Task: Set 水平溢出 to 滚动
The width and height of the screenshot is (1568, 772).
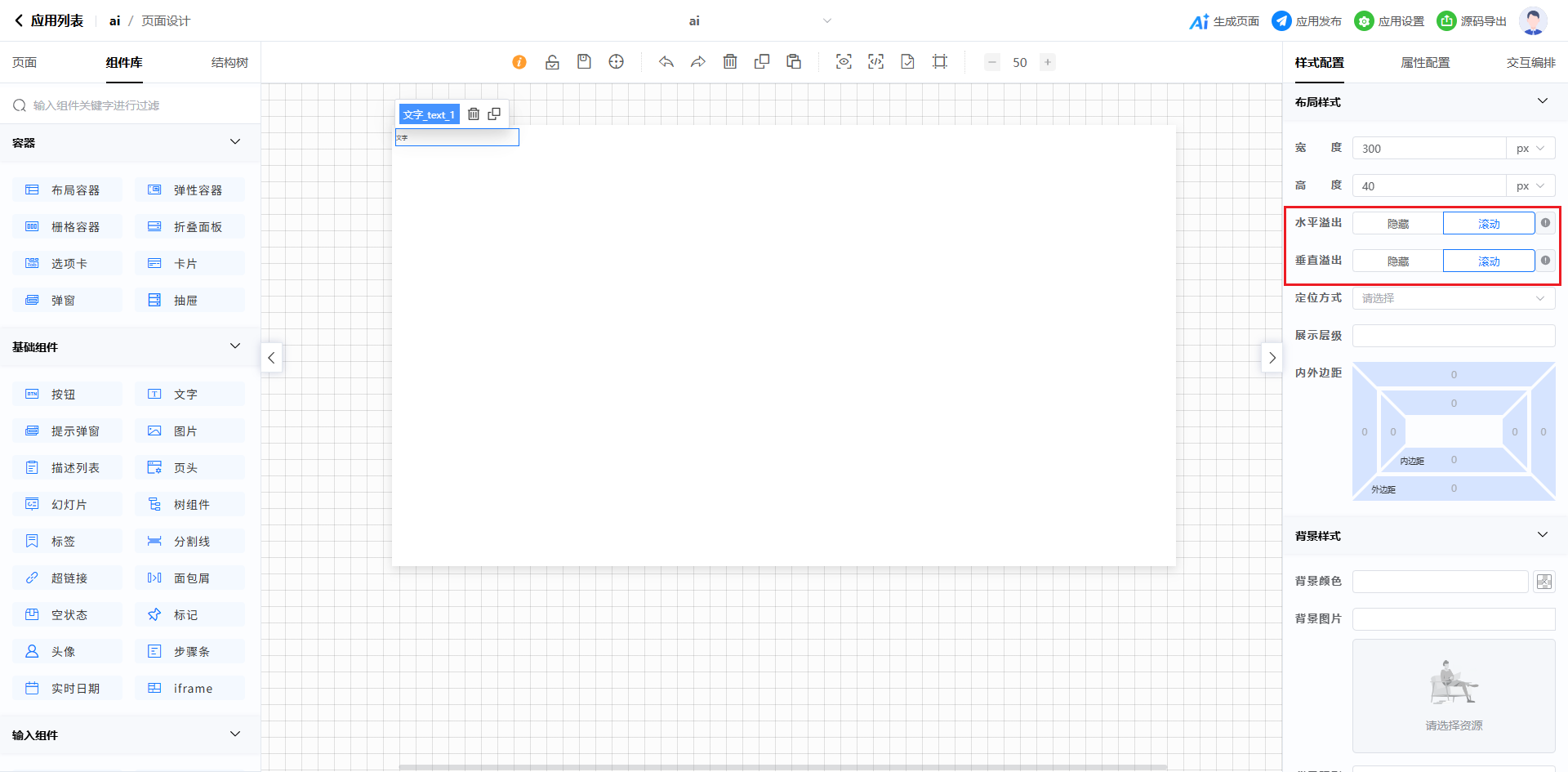Action: coord(1488,224)
